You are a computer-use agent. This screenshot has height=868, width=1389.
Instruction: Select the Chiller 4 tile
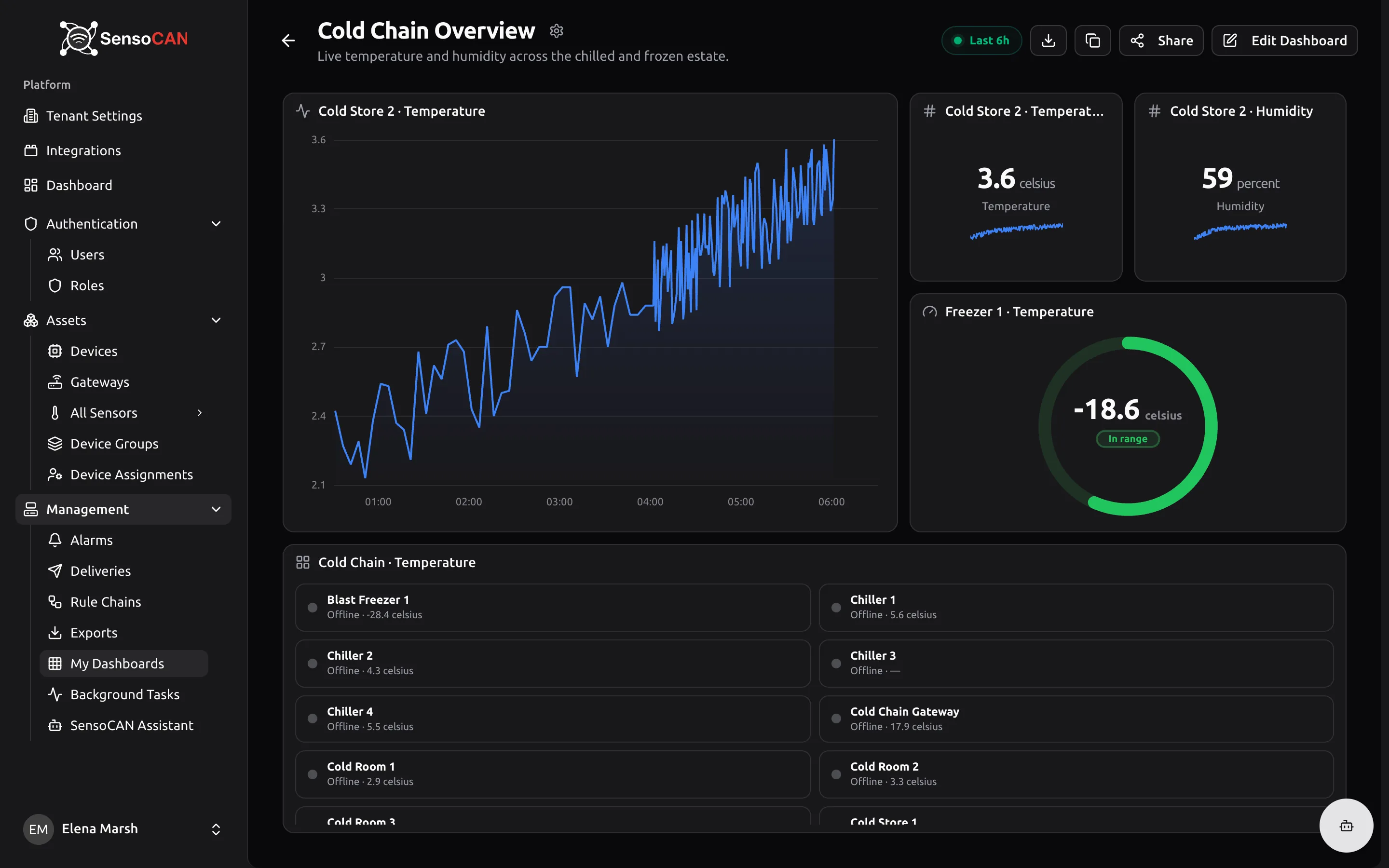[x=553, y=719]
